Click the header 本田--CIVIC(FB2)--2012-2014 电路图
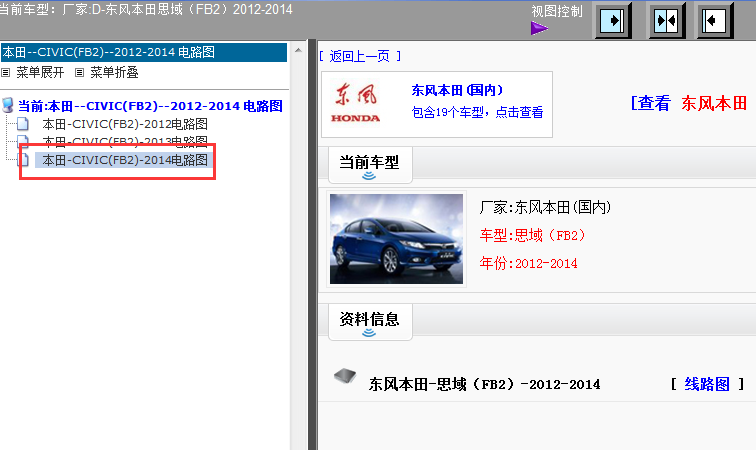This screenshot has width=756, height=450. pos(144,52)
